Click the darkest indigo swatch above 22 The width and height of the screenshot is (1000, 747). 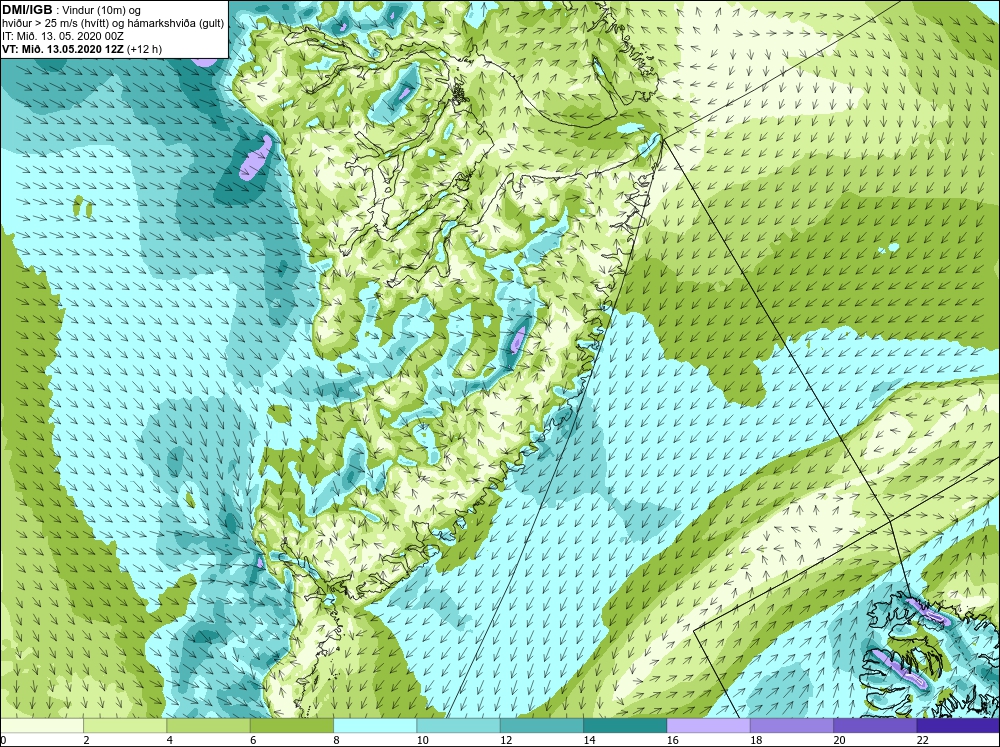tap(958, 725)
